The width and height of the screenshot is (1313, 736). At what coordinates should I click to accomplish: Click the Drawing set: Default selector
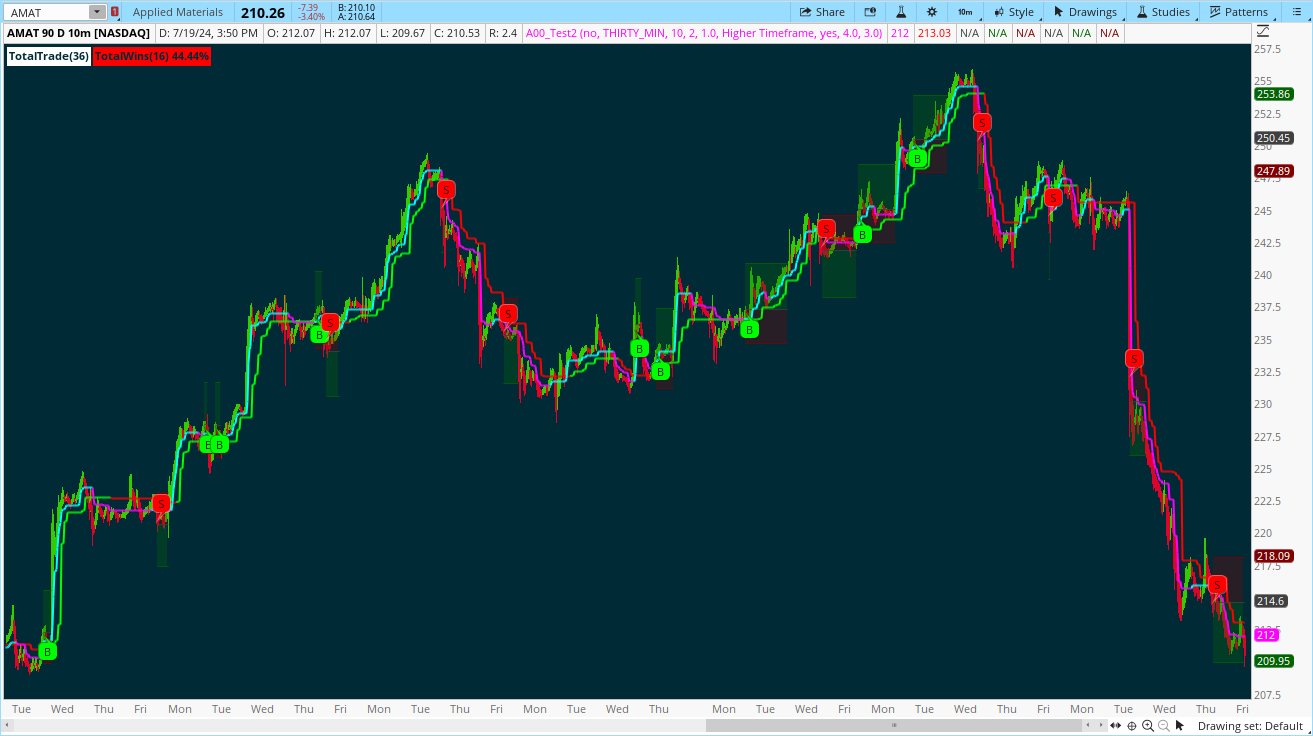[1250, 726]
